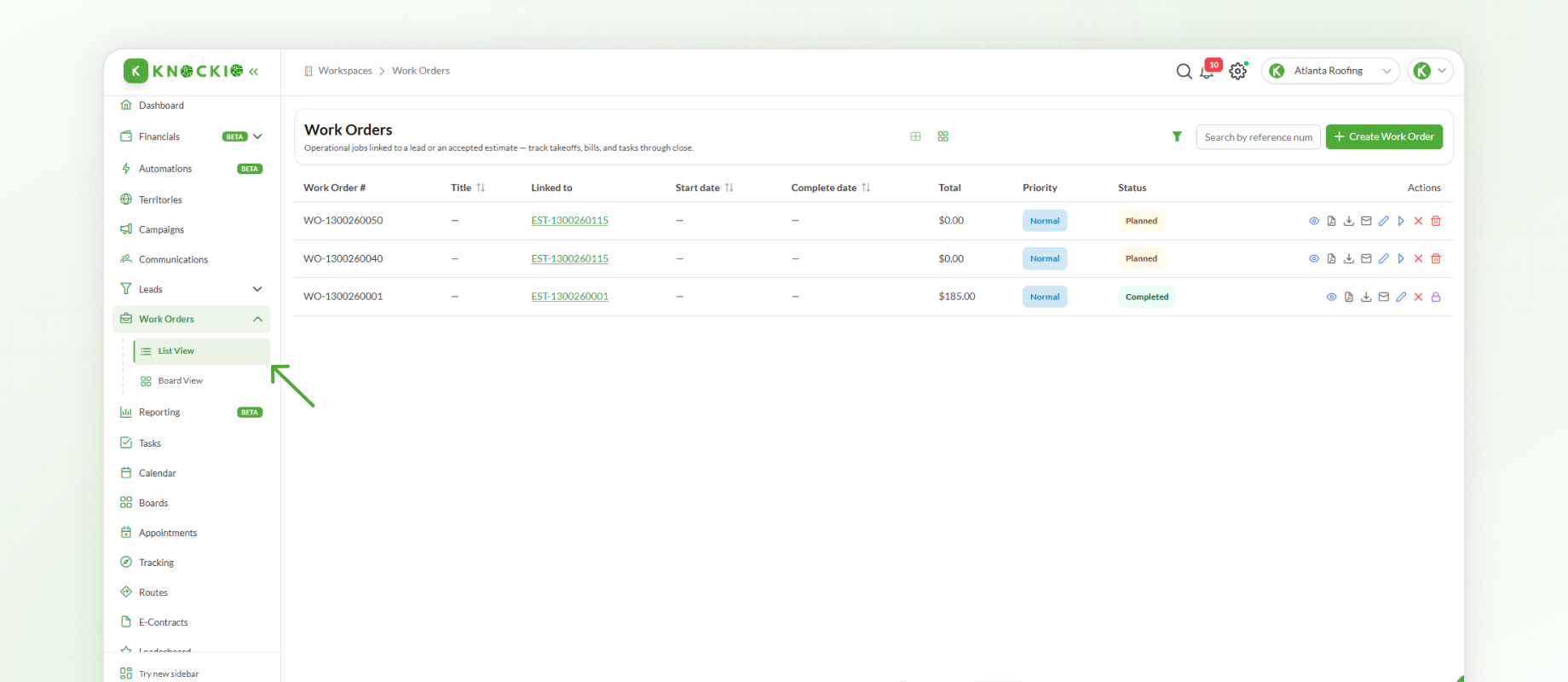View work order WO-1300260050 via eye icon
Screen dimensions: 1568x682
click(x=1314, y=221)
